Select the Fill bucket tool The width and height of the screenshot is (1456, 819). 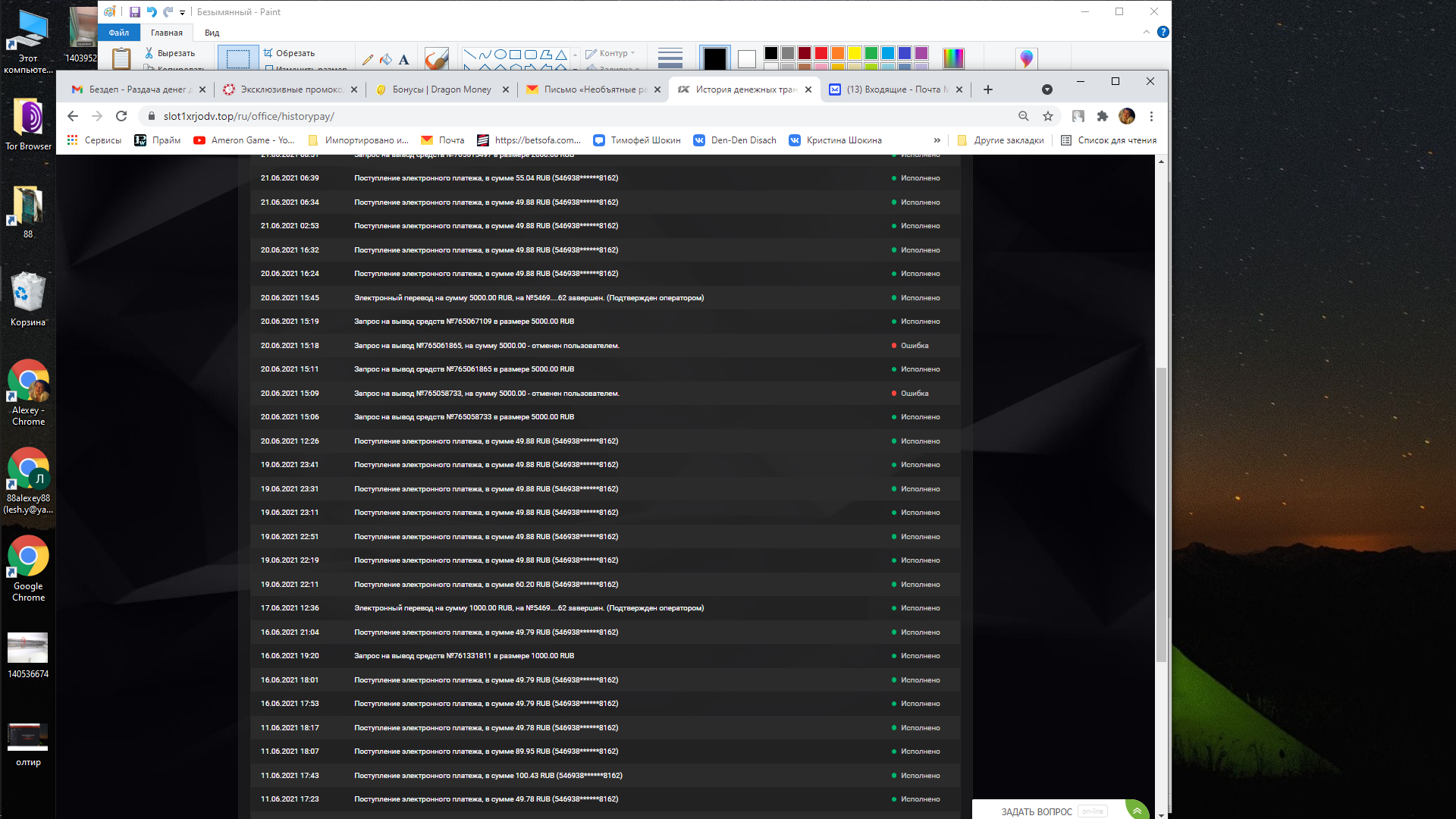pyautogui.click(x=386, y=59)
